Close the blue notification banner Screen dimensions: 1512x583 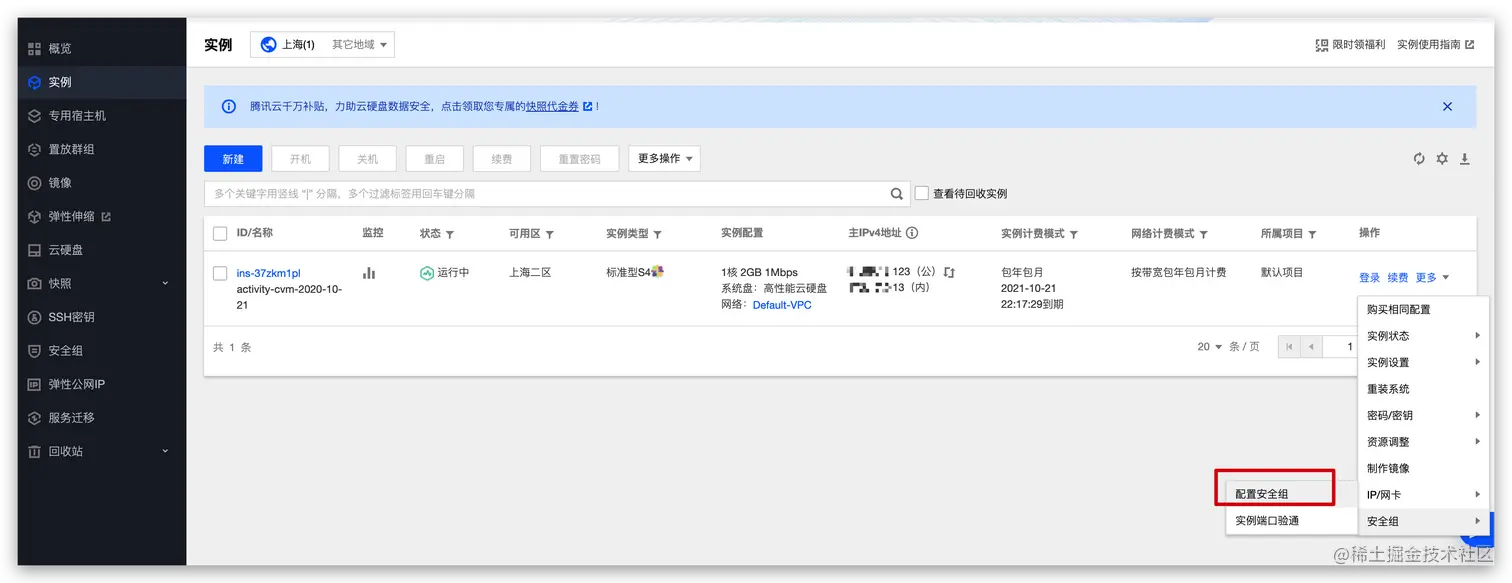coord(1447,106)
